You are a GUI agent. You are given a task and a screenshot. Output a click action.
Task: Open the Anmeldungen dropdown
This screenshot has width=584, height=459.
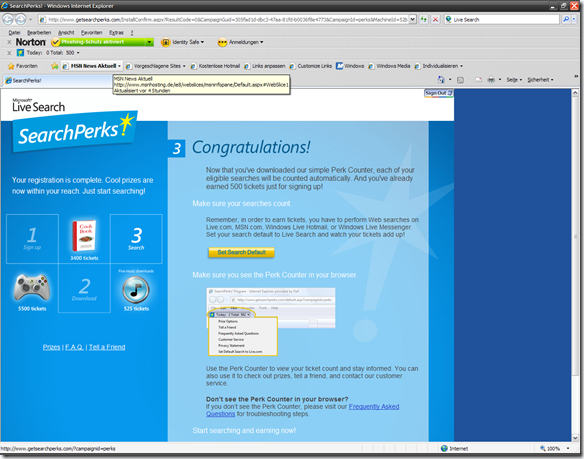click(241, 42)
